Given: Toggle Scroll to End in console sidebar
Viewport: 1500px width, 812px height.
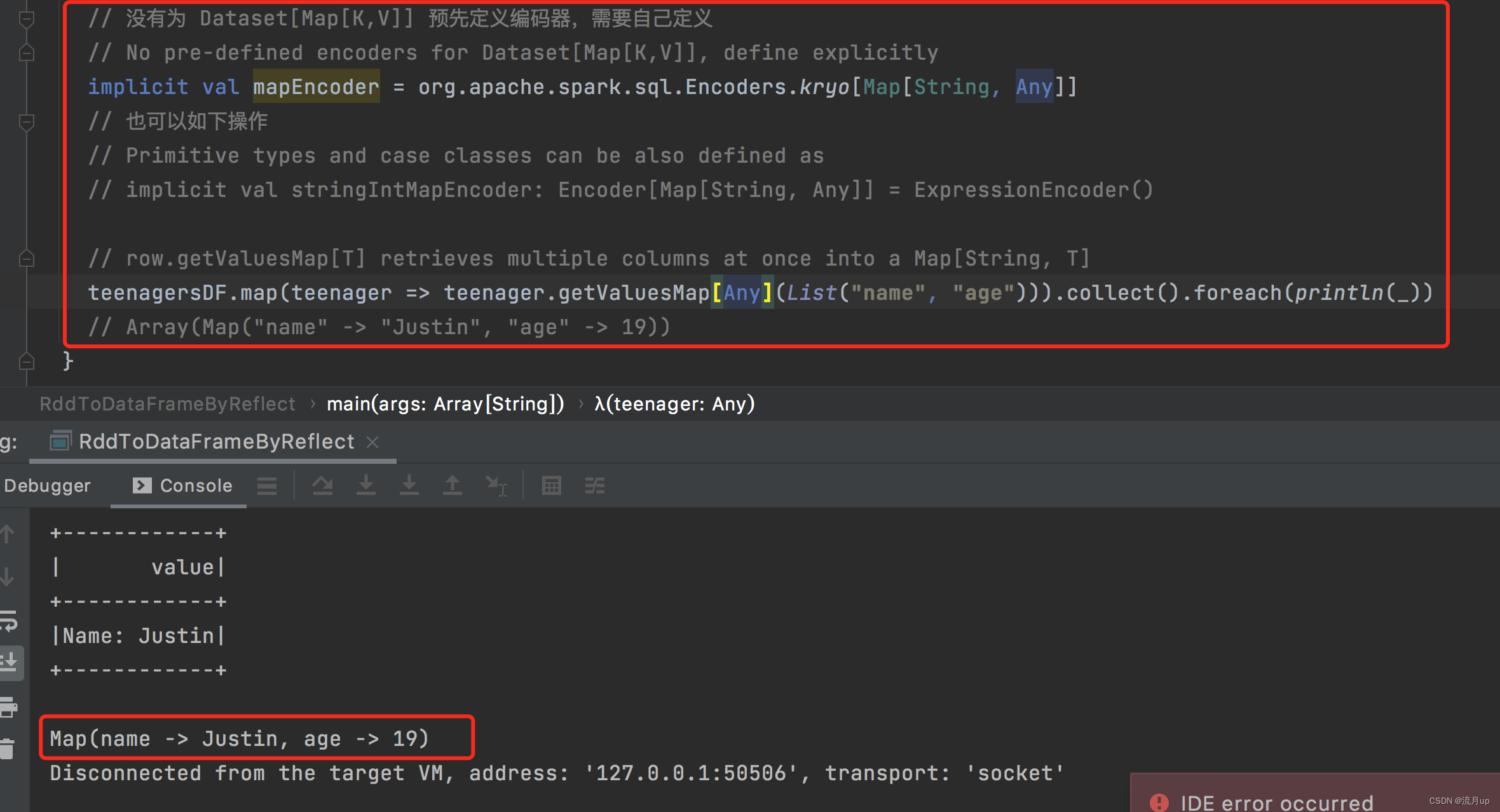Looking at the screenshot, I should tap(10, 663).
